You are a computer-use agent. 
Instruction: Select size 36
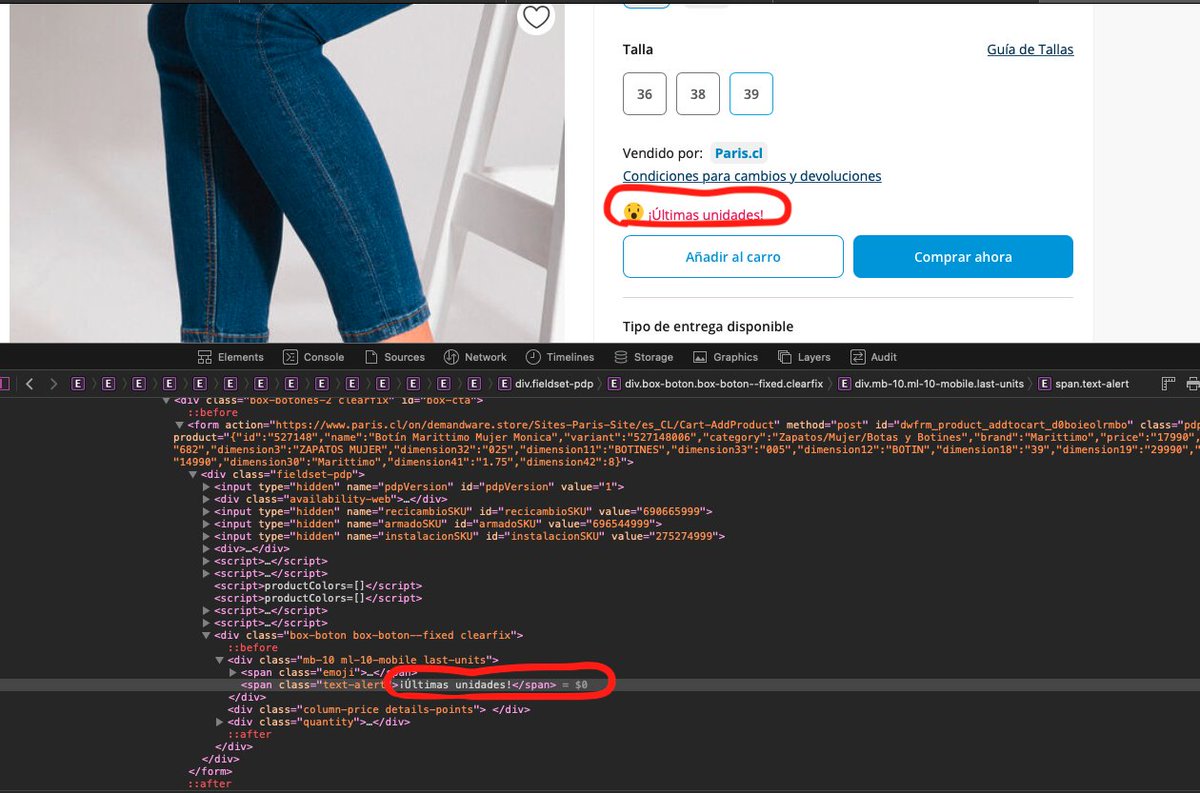644,94
